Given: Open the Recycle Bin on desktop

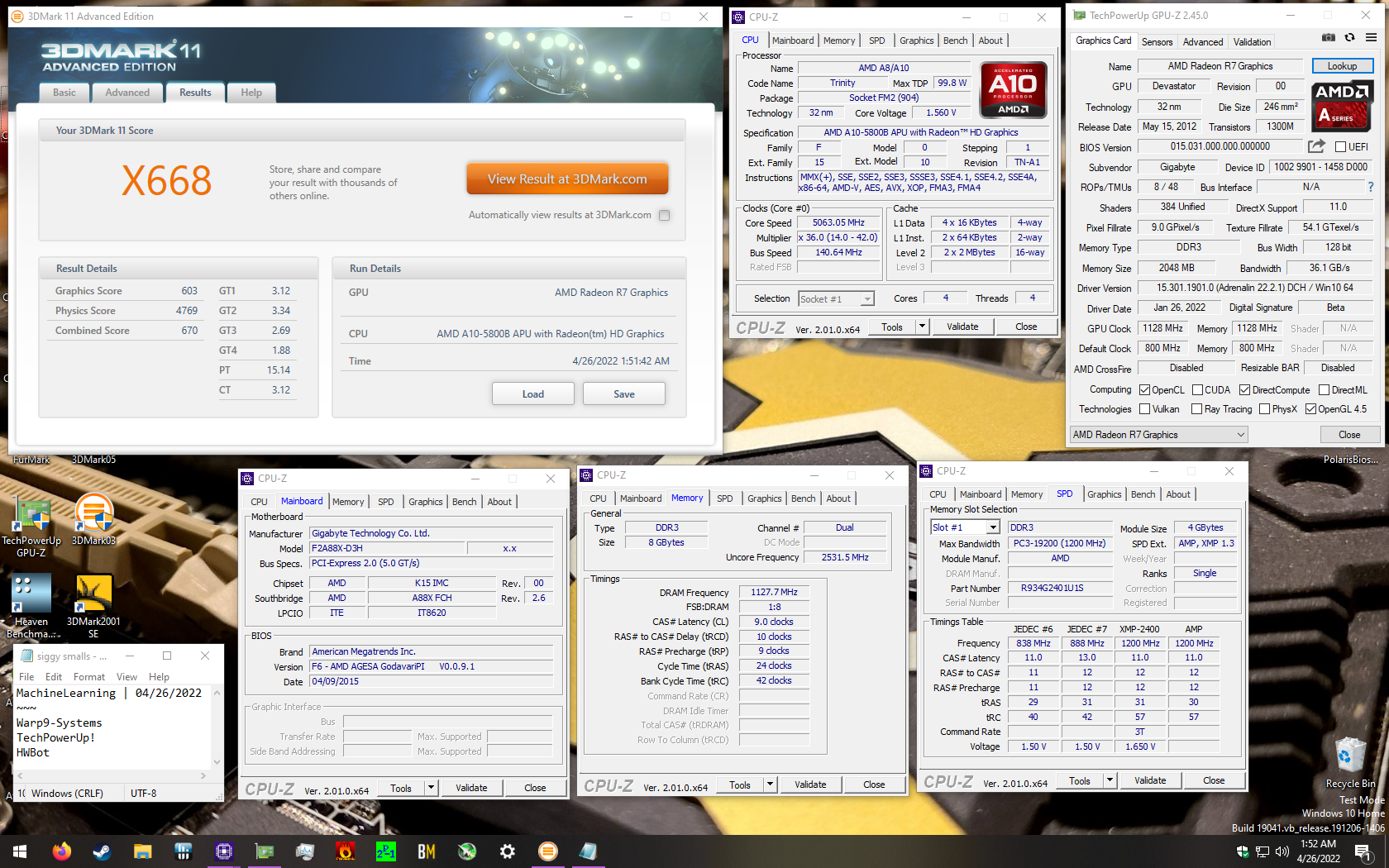Looking at the screenshot, I should (x=1350, y=761).
